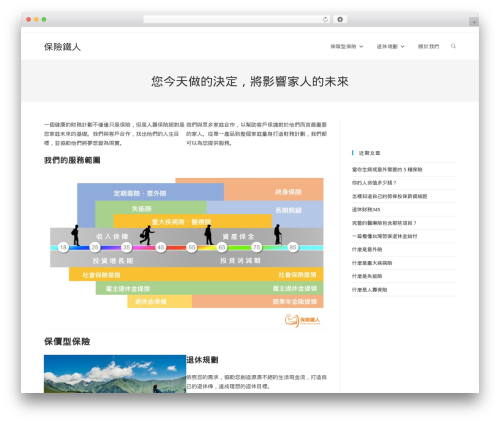Click the standing man silhouette near age 55

pos(209,235)
